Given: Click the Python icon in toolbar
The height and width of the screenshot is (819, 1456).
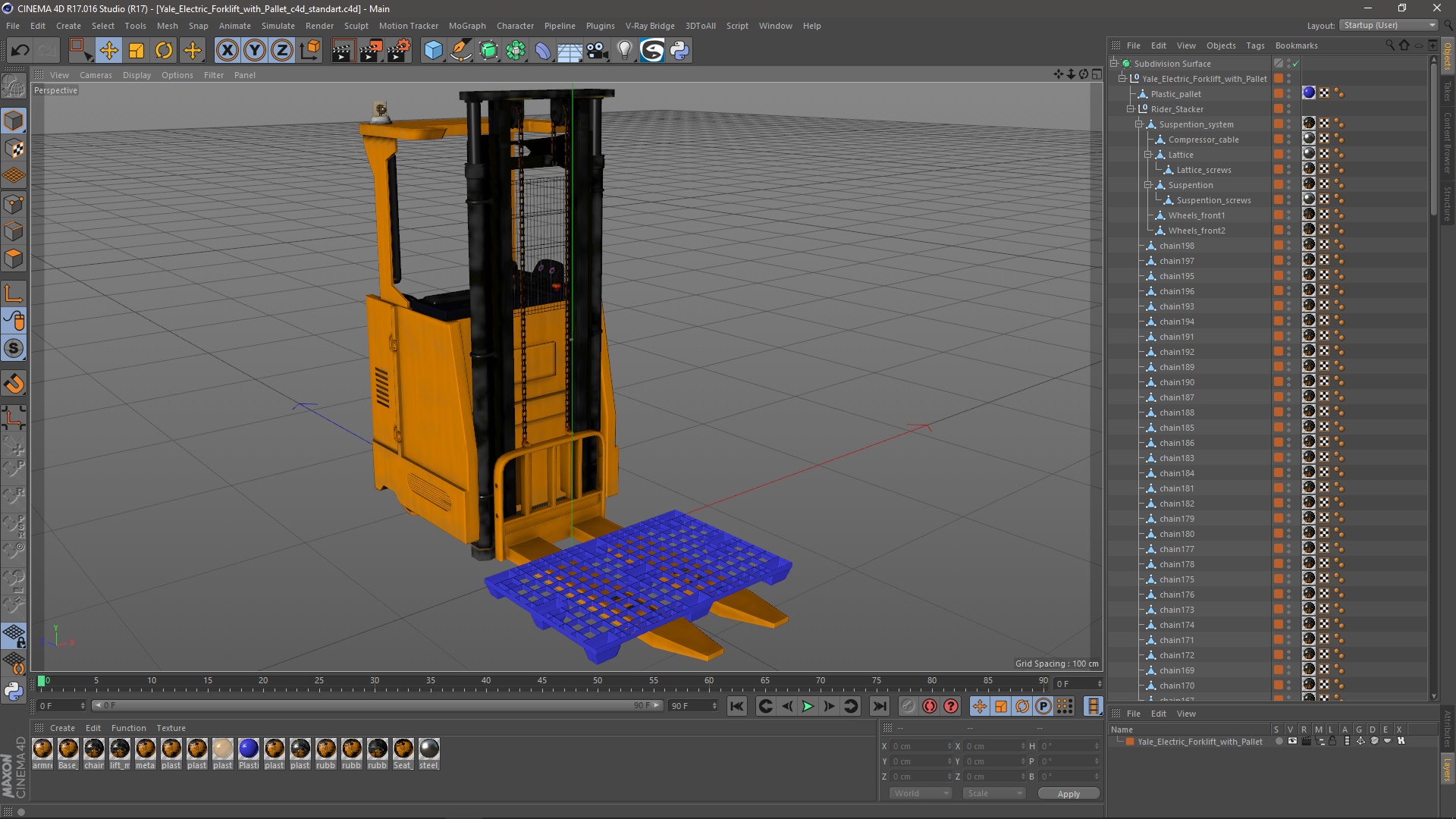Looking at the screenshot, I should [x=680, y=51].
